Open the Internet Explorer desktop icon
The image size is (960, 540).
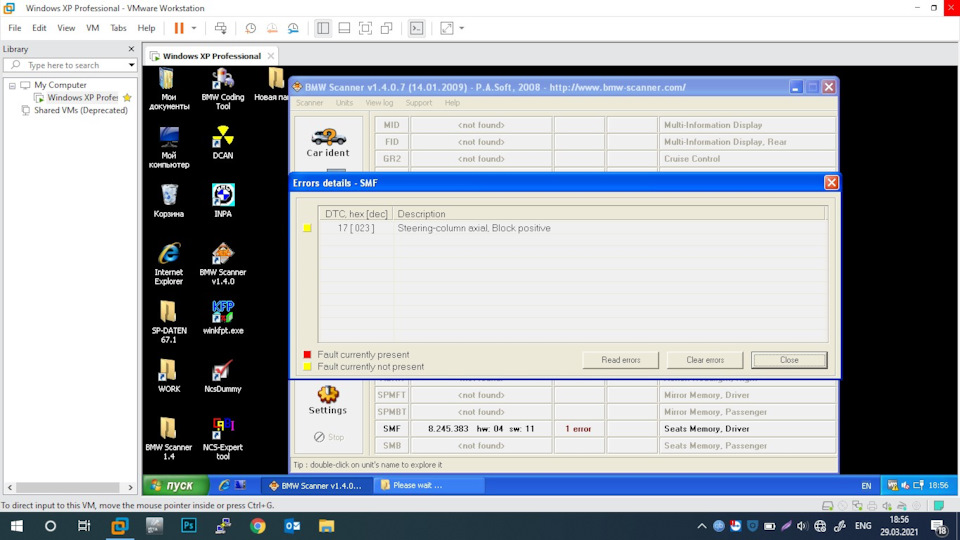point(168,264)
